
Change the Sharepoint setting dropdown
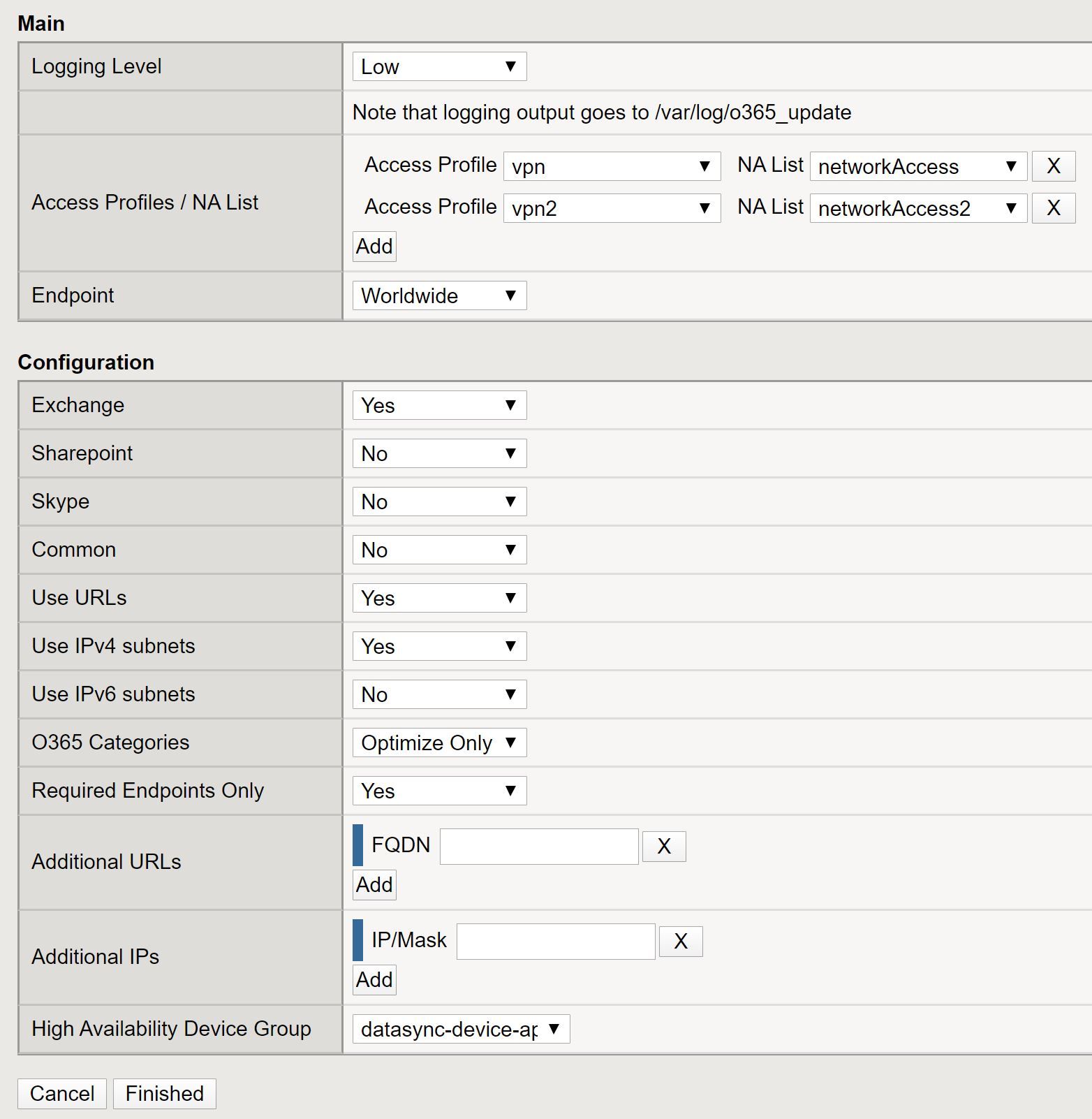439,454
